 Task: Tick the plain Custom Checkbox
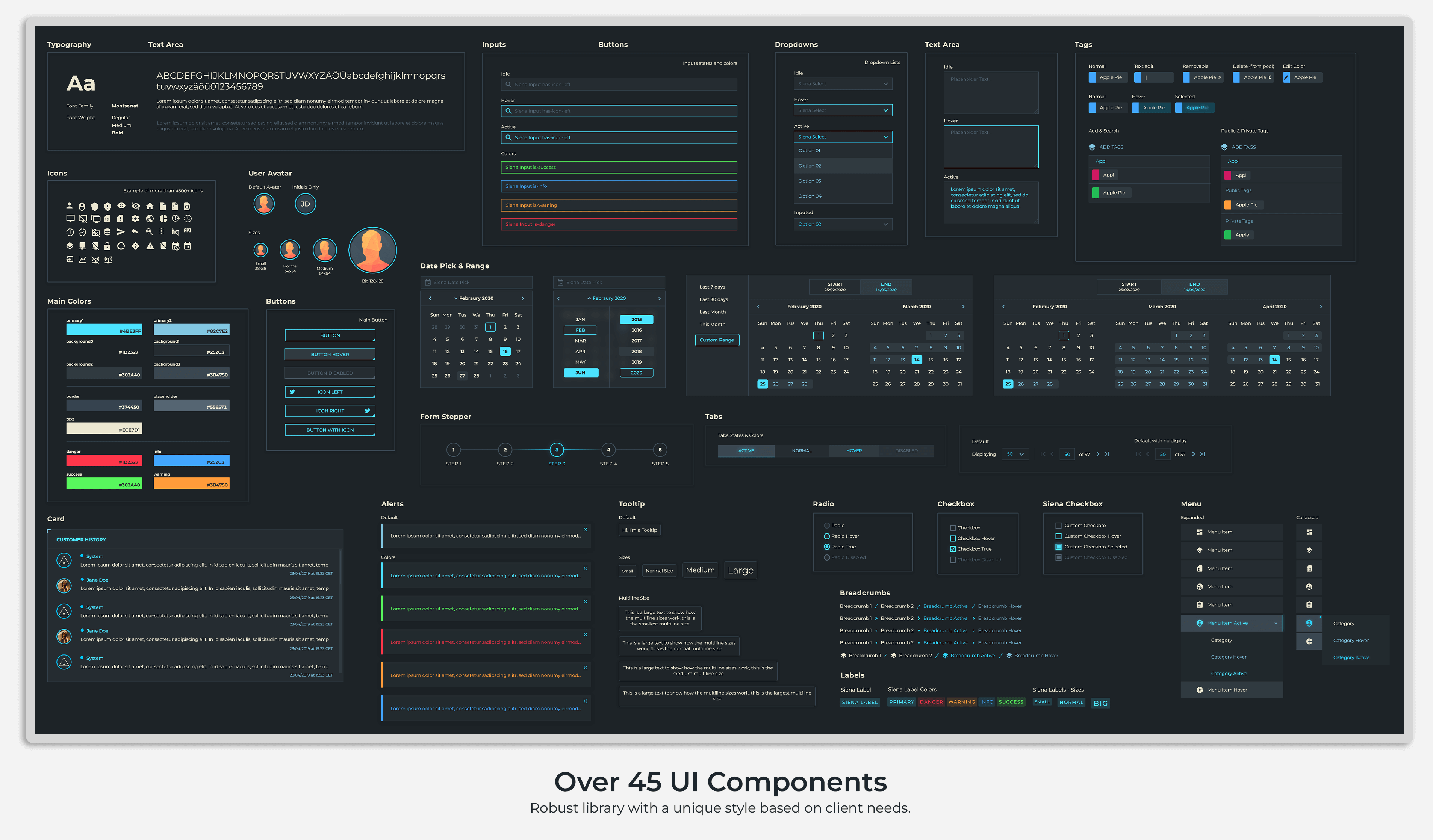1058,526
